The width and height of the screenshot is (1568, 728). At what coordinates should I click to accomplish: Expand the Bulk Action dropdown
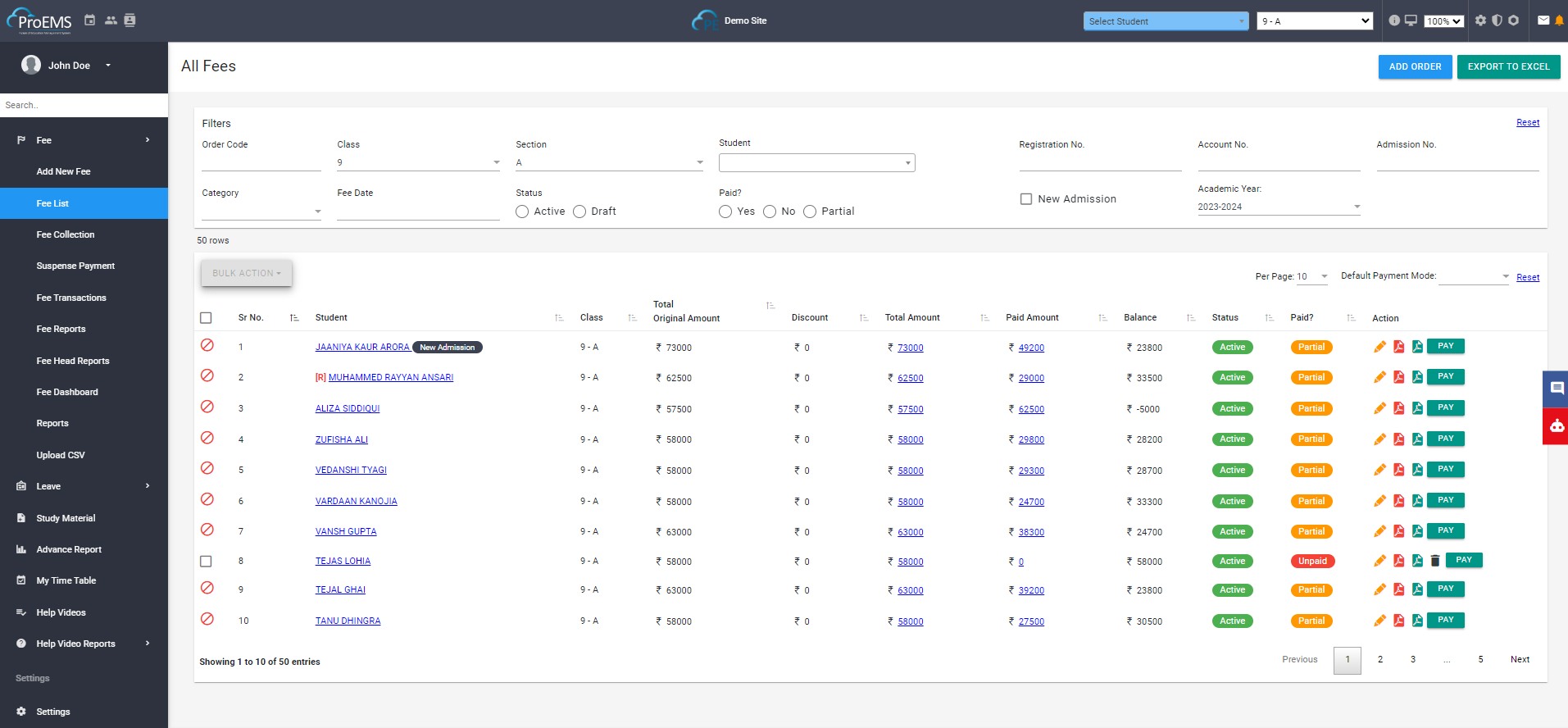tap(246, 273)
